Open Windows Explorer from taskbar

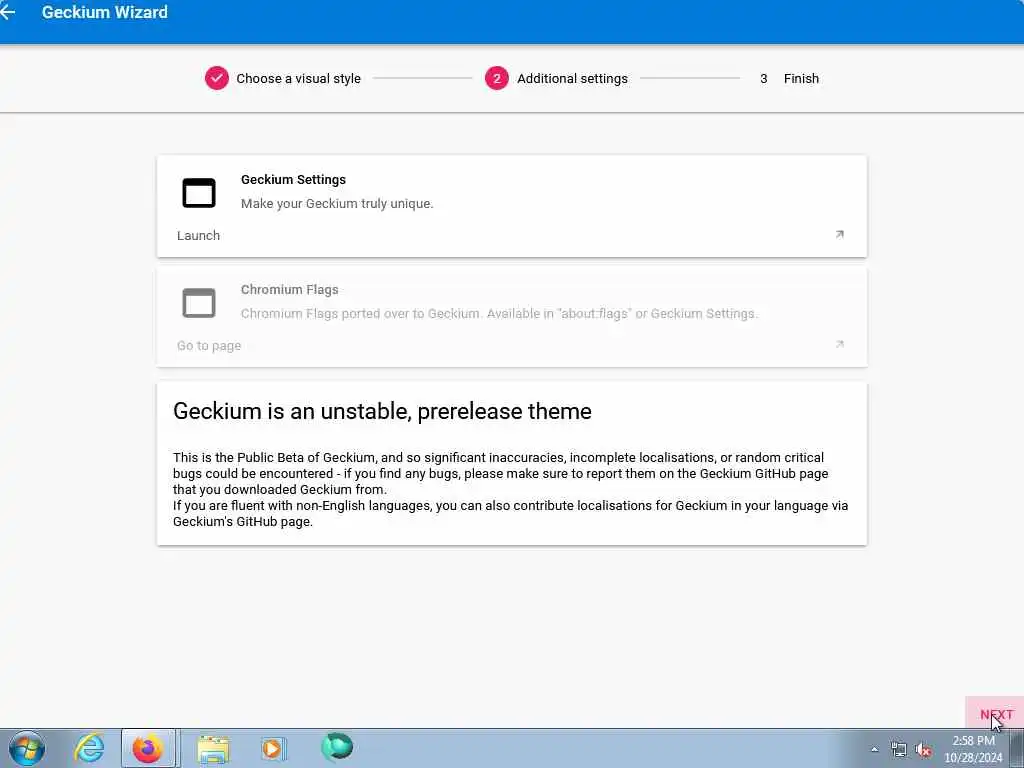tap(213, 748)
